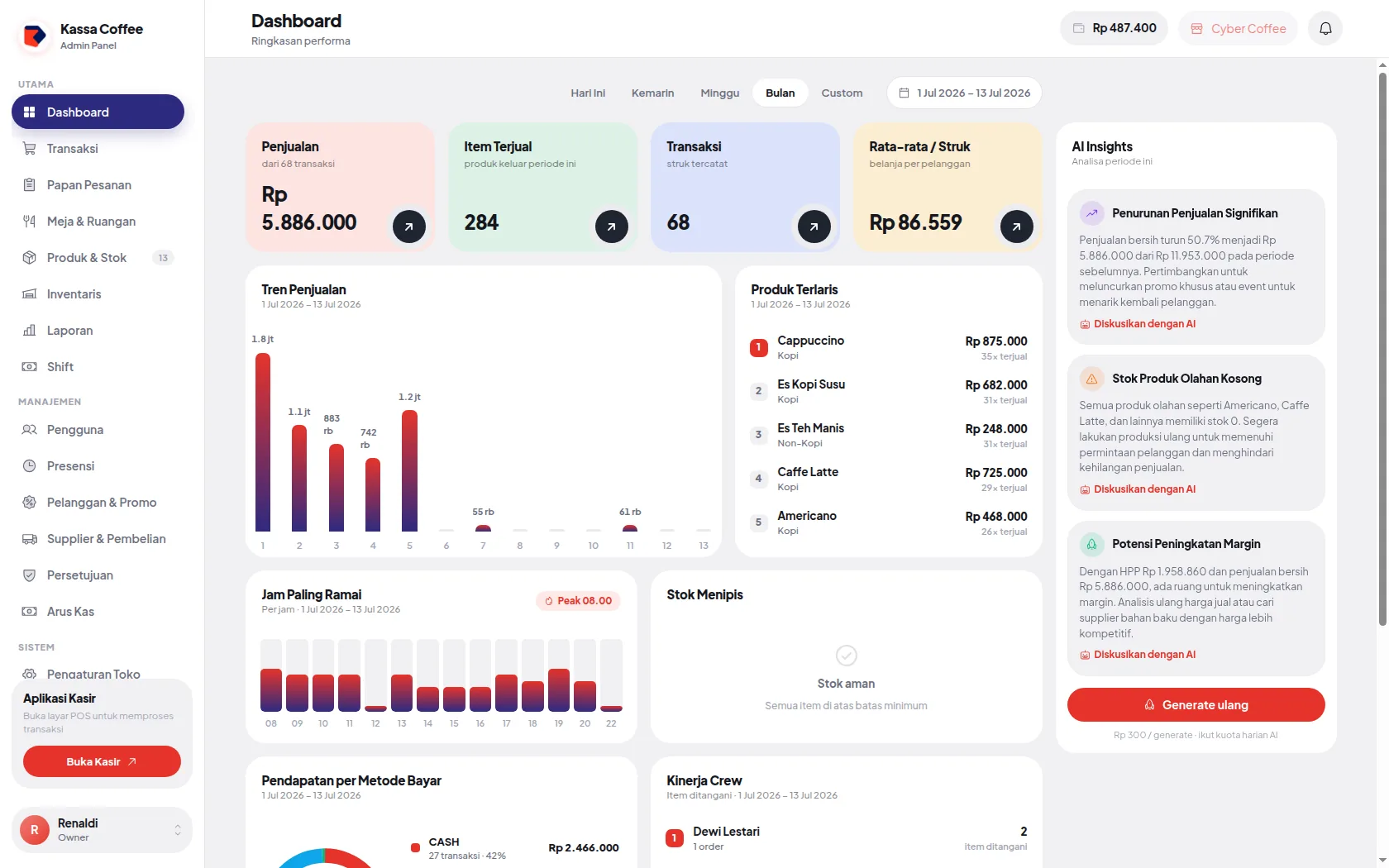This screenshot has width=1389, height=868.
Task: Click the Kassa Coffee logo icon
Action: click(35, 36)
